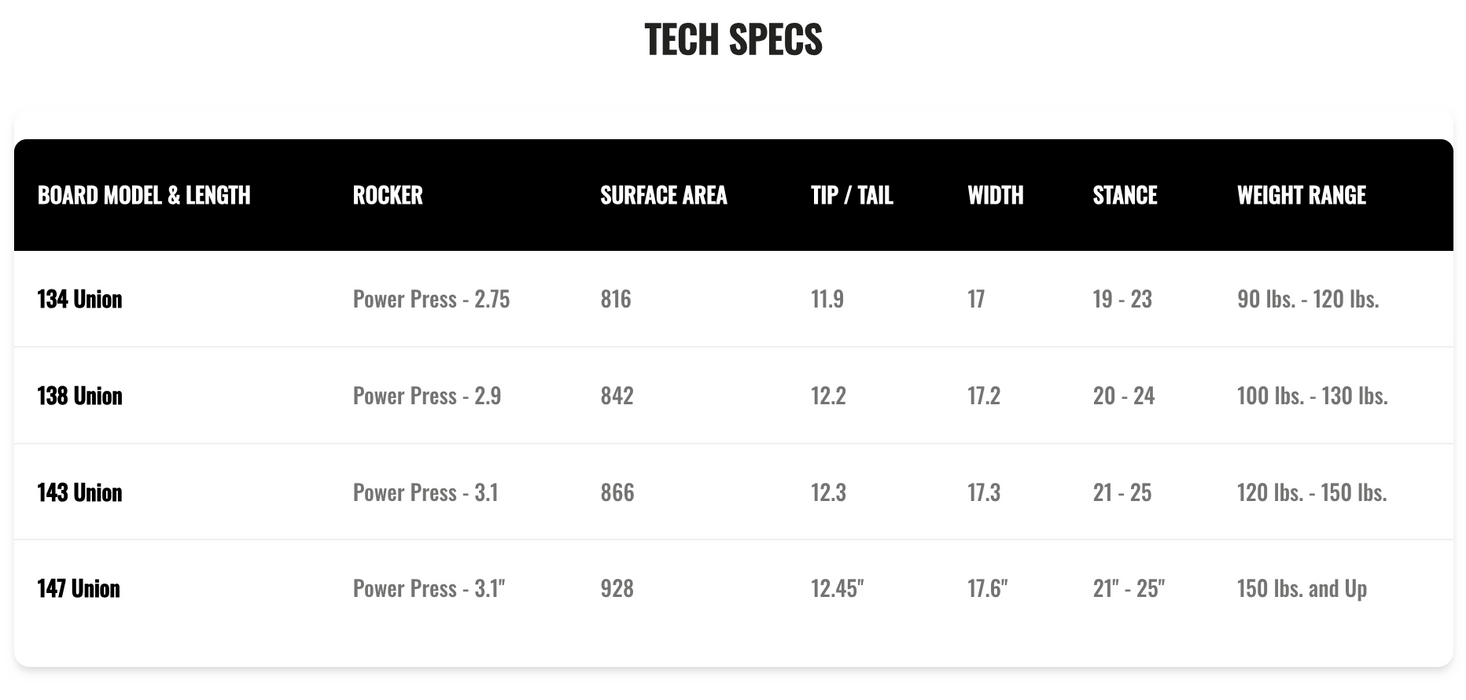Click the Rocker column header

[x=388, y=195]
